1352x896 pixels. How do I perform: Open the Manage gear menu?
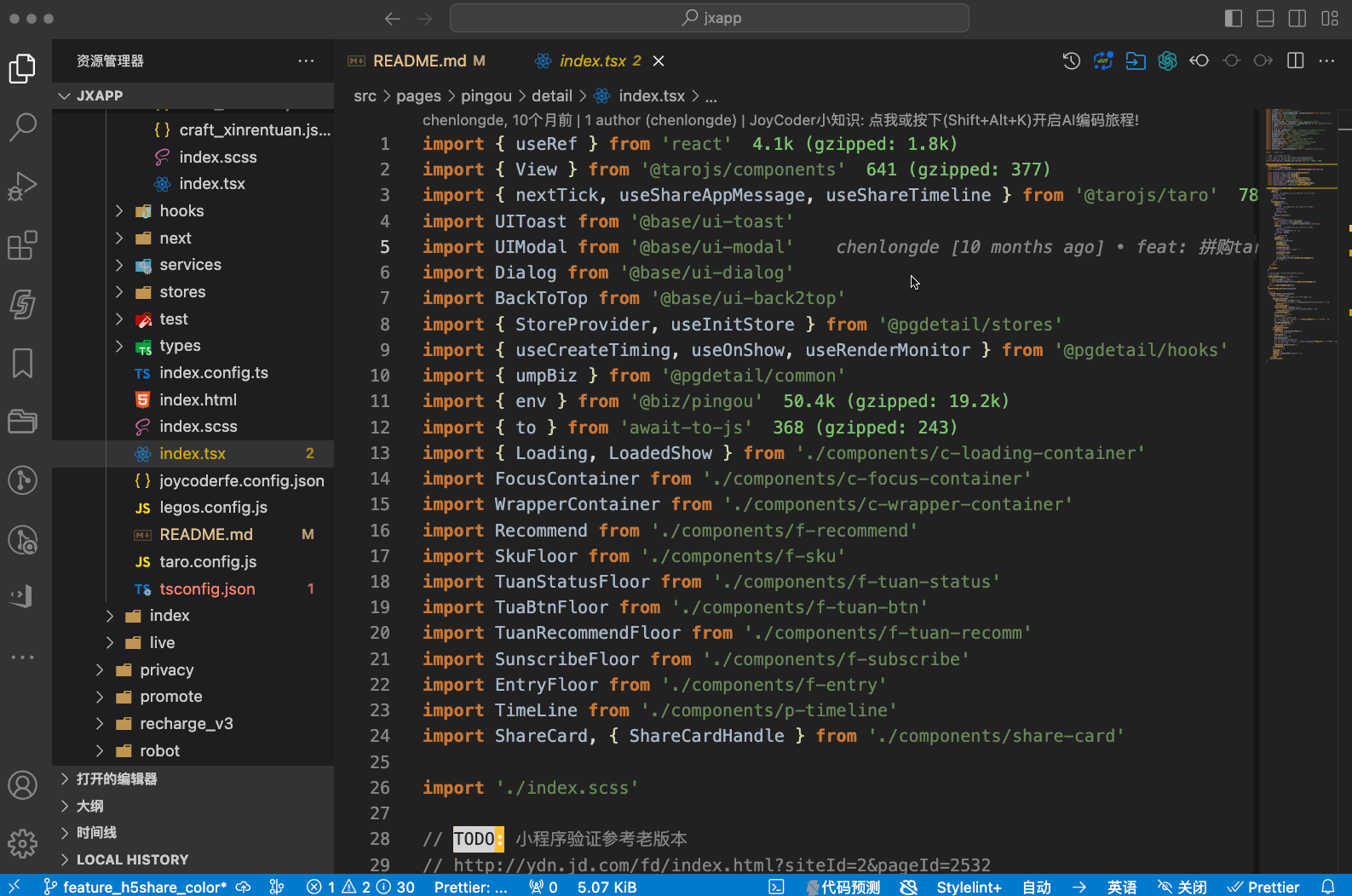pyautogui.click(x=23, y=844)
